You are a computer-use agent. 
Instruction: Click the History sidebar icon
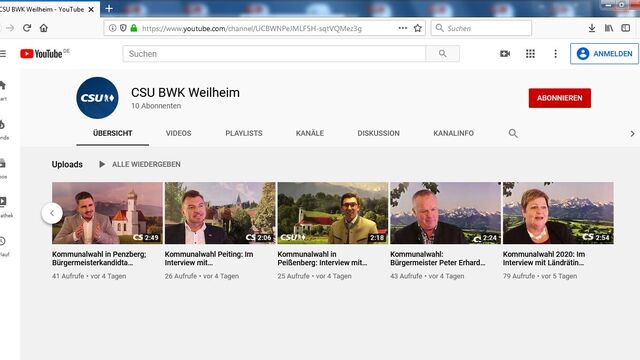pyautogui.click(x=2, y=241)
